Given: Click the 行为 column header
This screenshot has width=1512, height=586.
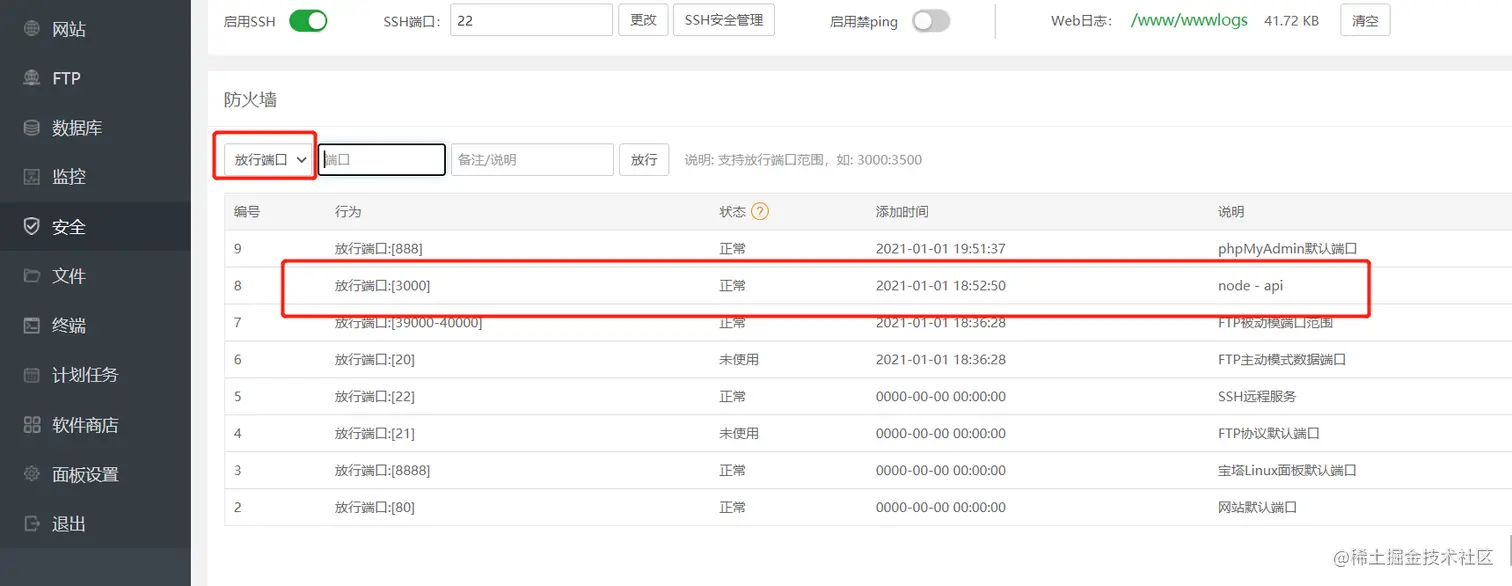Looking at the screenshot, I should coord(348,211).
